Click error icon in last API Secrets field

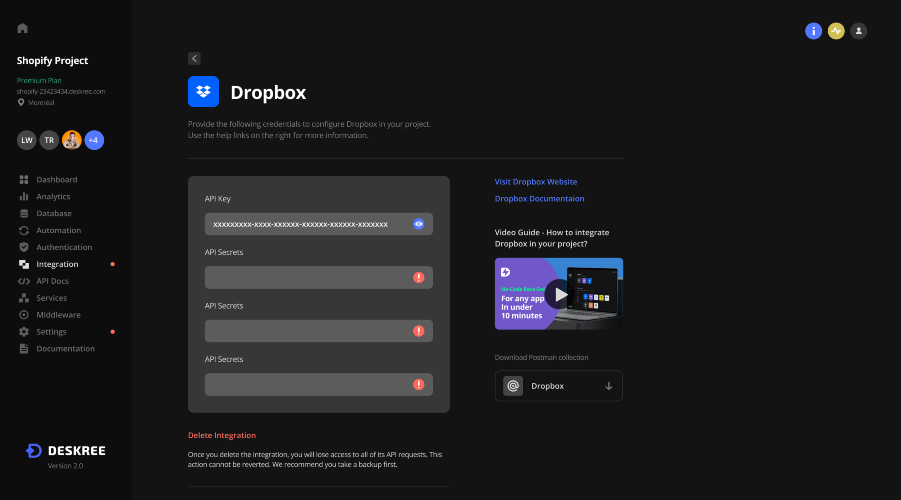pyautogui.click(x=418, y=384)
